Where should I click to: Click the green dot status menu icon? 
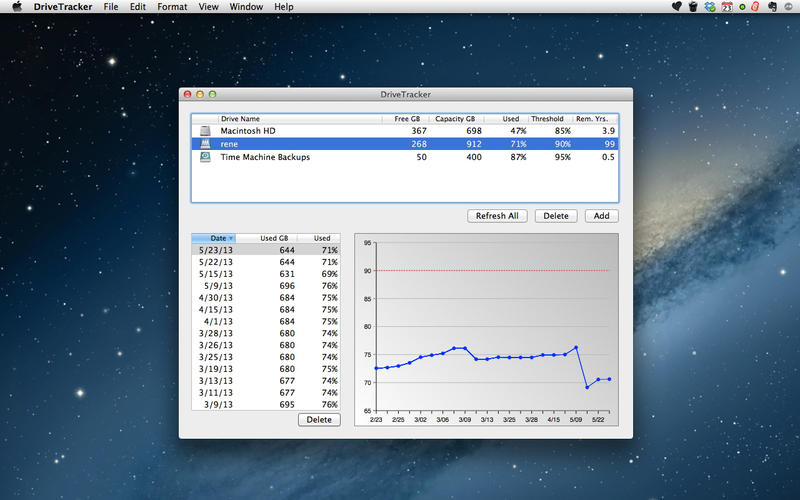tap(742, 7)
